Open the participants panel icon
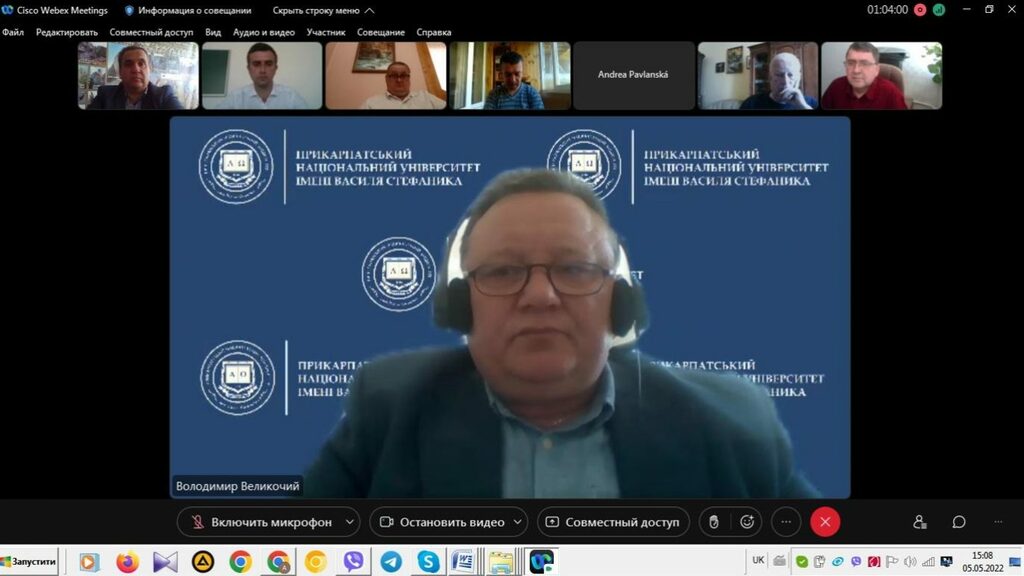This screenshot has height=576, width=1024. (920, 522)
